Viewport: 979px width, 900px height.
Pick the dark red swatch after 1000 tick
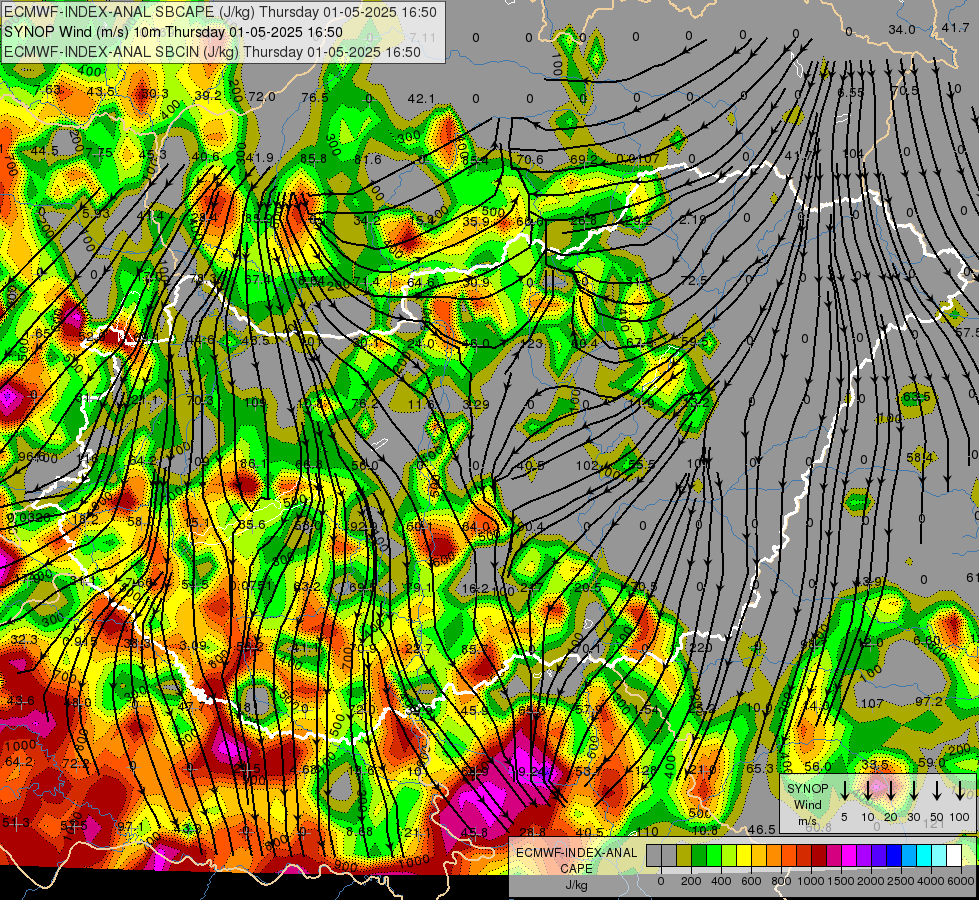click(819, 855)
